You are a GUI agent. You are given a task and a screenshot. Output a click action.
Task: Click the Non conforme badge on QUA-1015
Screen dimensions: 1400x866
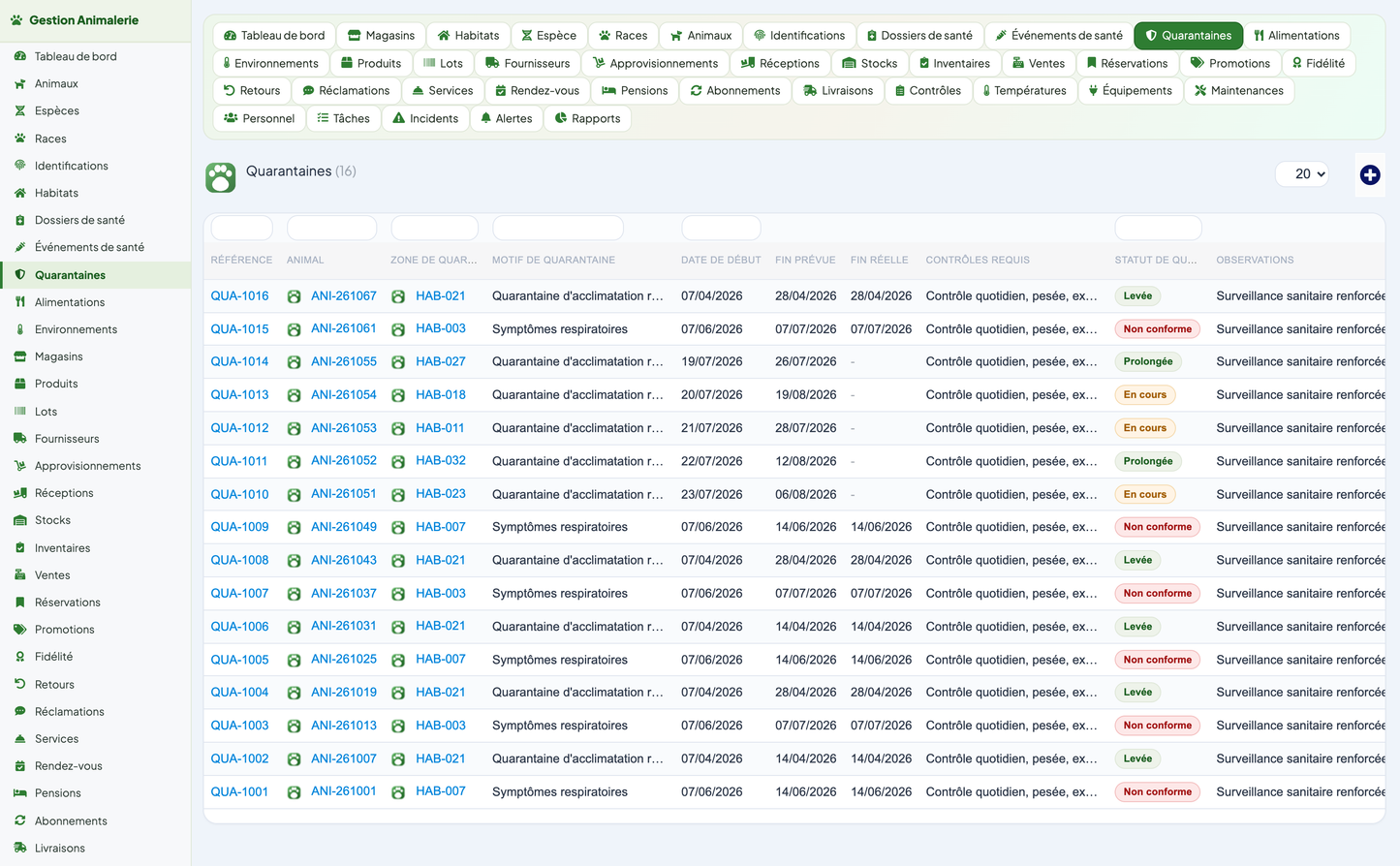[x=1157, y=329]
